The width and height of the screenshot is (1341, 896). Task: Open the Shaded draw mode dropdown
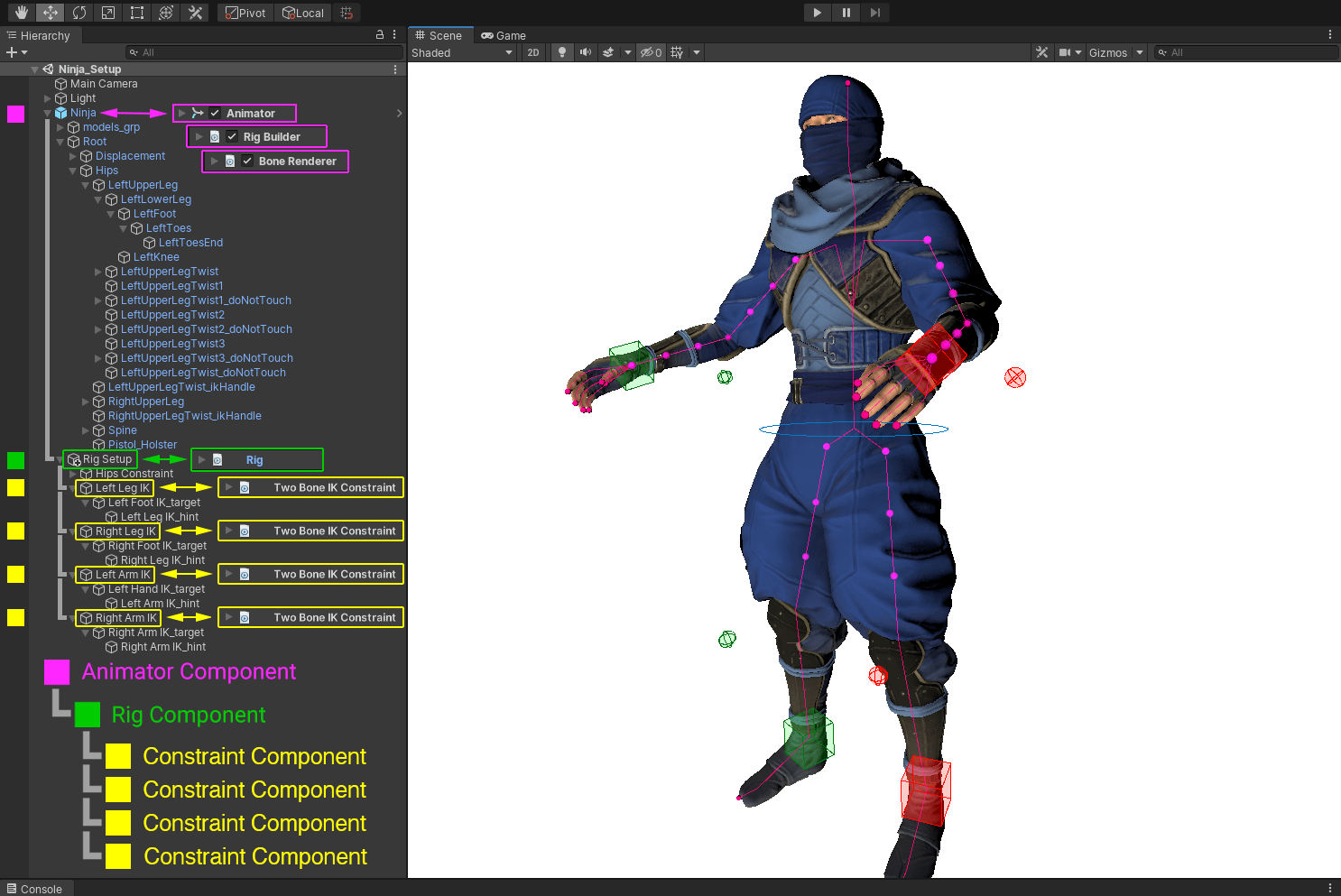(463, 52)
